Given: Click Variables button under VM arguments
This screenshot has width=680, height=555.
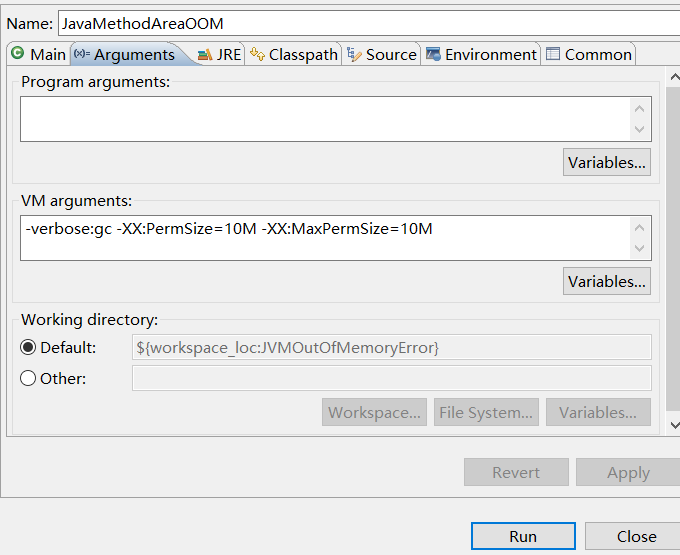Looking at the screenshot, I should click(x=607, y=281).
